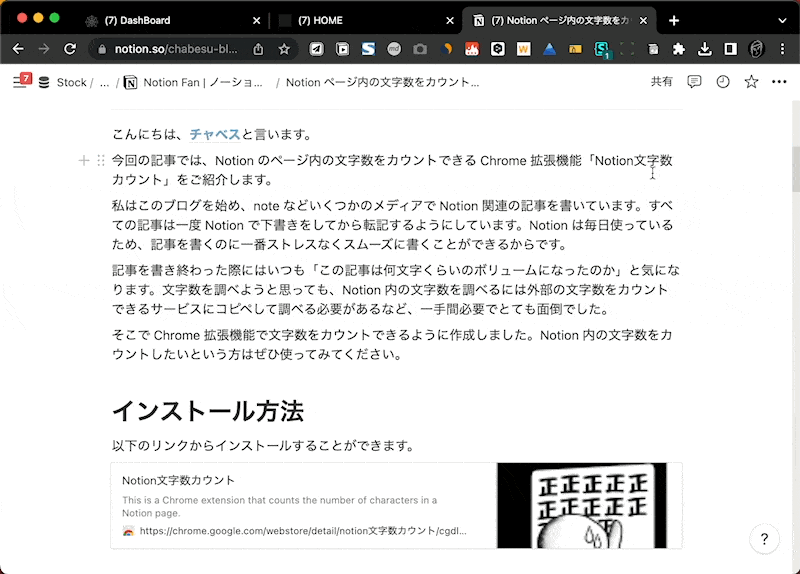This screenshot has height=574, width=800.
Task: Open the page updates clock icon
Action: coord(723,82)
